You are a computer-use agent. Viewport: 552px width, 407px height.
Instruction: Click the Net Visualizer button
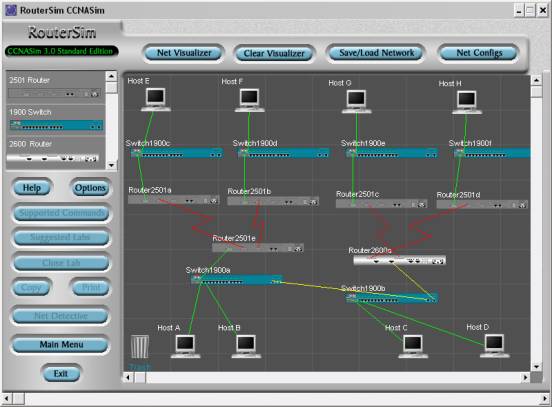coord(183,53)
